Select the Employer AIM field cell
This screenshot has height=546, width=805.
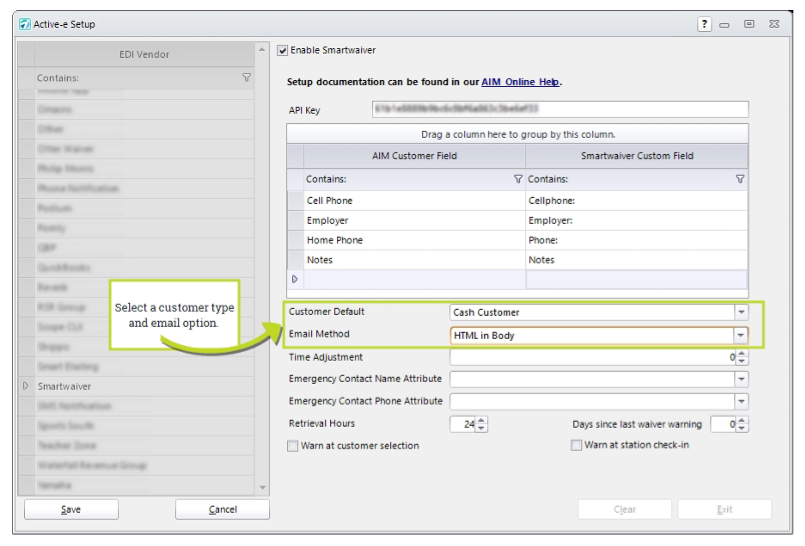point(414,221)
